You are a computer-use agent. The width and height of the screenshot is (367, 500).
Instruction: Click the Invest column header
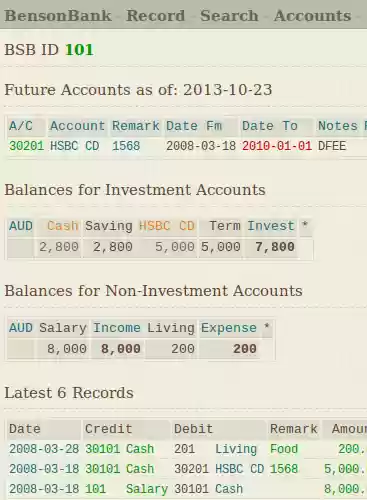coord(271,226)
